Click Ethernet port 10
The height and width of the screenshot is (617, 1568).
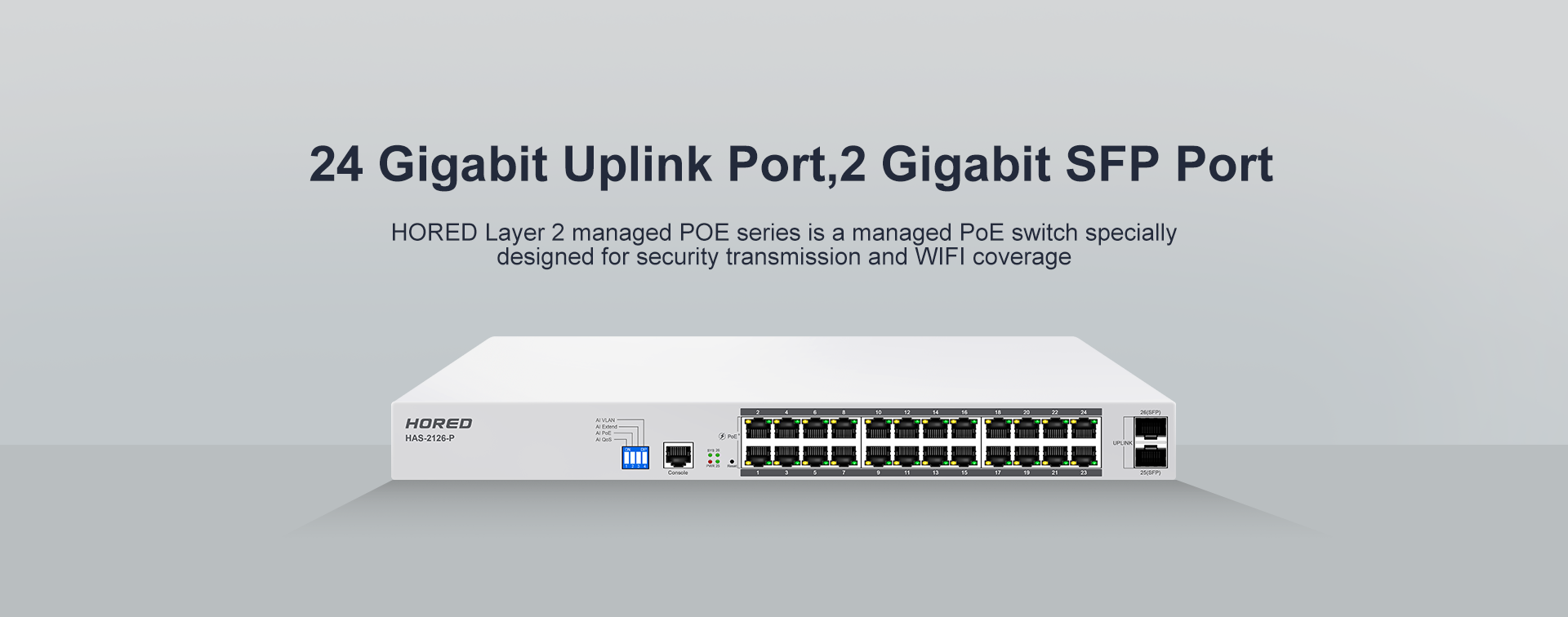click(x=879, y=429)
